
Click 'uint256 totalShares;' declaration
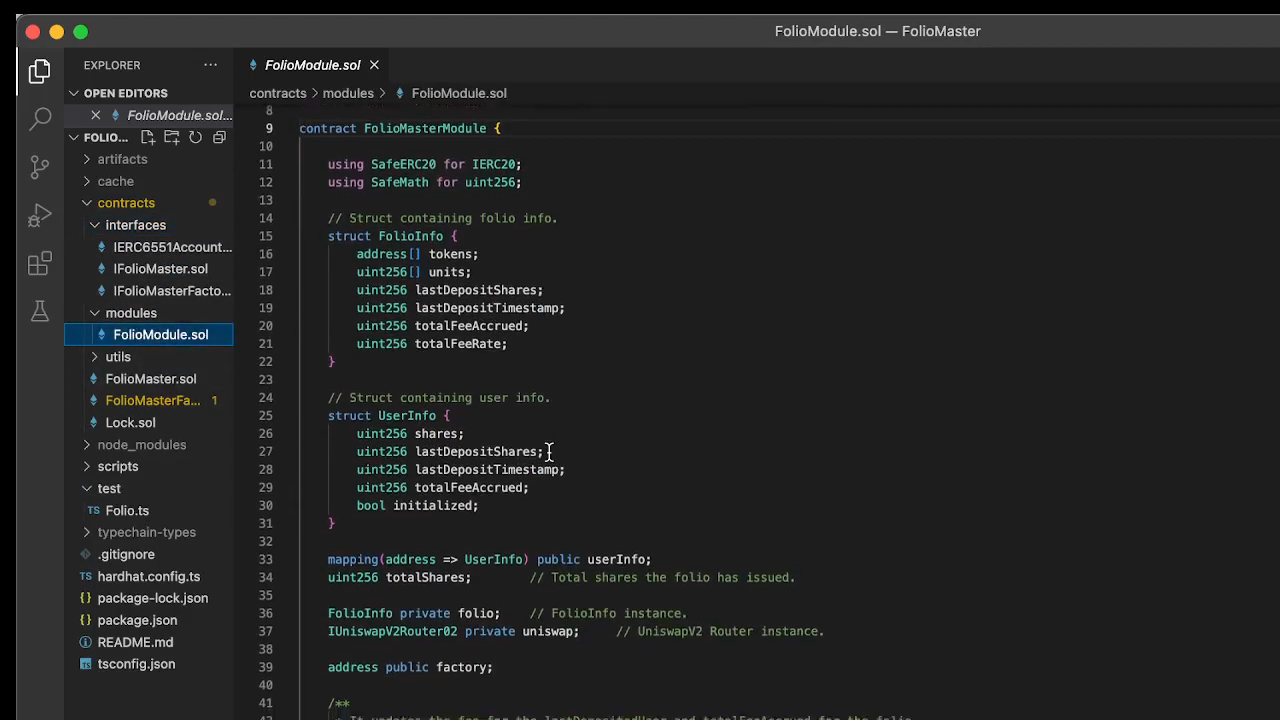(x=399, y=578)
